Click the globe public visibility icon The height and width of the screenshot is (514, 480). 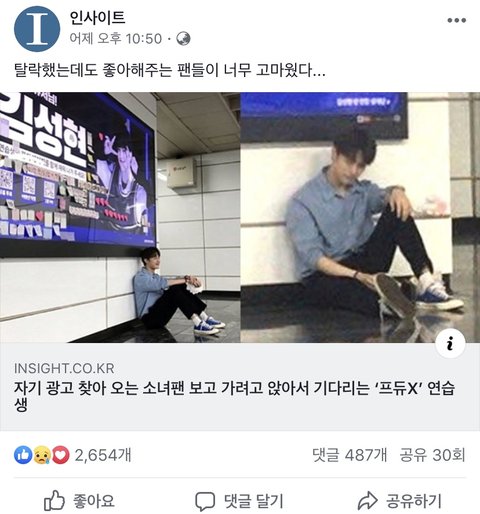pyautogui.click(x=183, y=39)
